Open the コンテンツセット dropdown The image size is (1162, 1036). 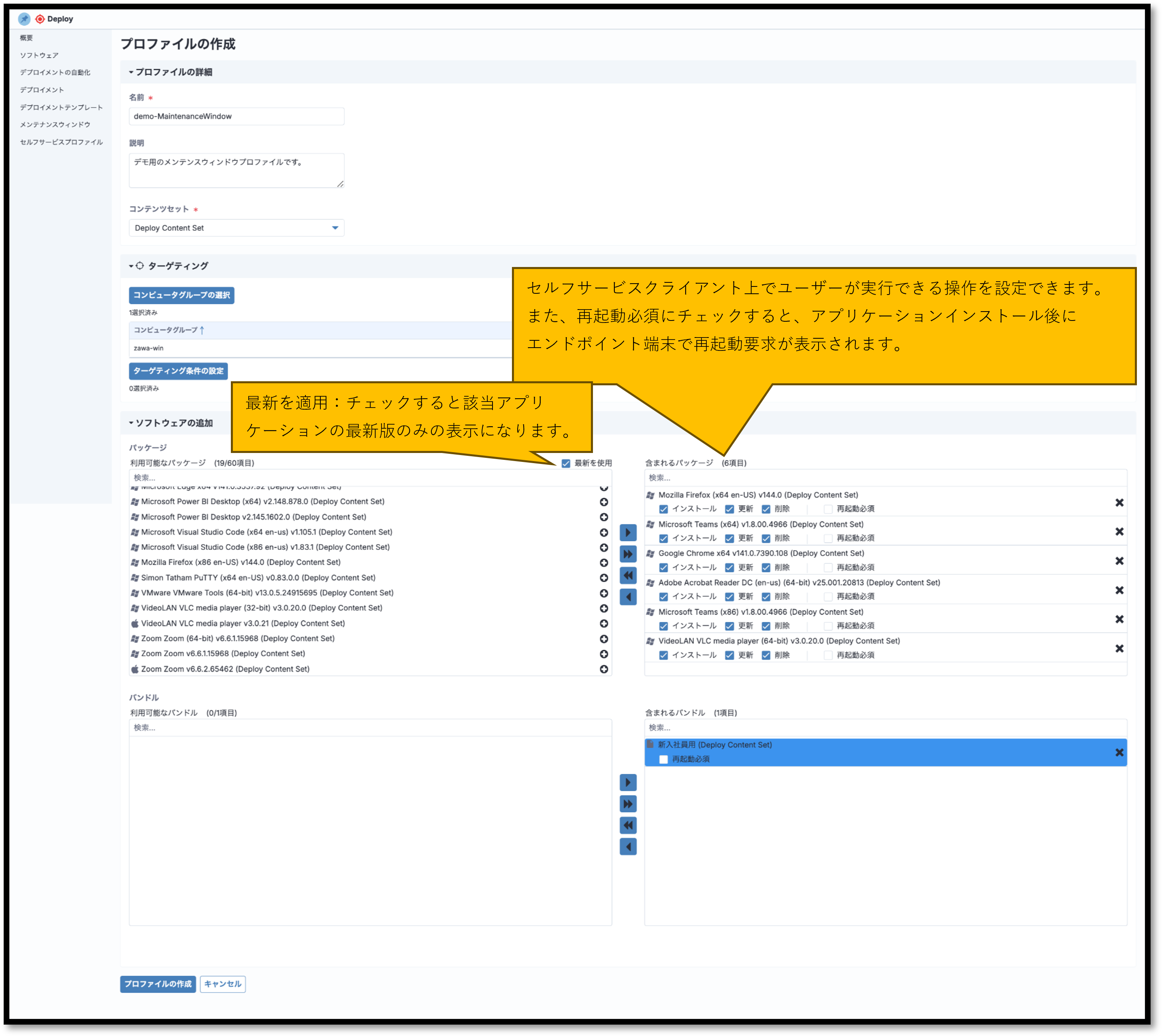pyautogui.click(x=236, y=228)
